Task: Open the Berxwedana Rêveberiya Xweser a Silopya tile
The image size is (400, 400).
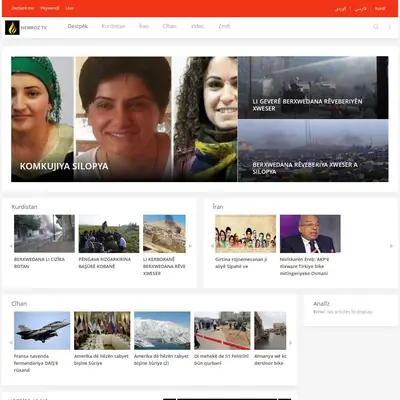Action: pyautogui.click(x=313, y=151)
